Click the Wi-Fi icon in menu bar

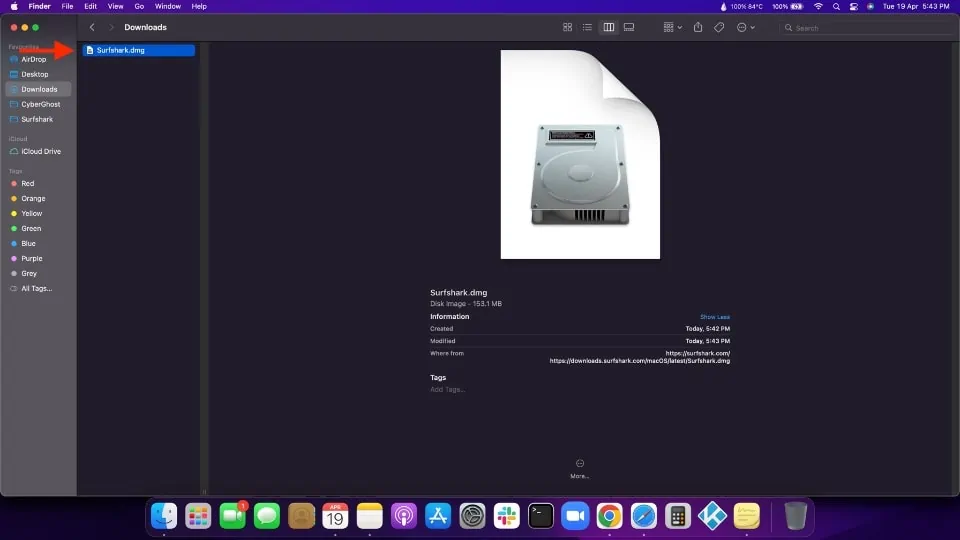pos(818,7)
